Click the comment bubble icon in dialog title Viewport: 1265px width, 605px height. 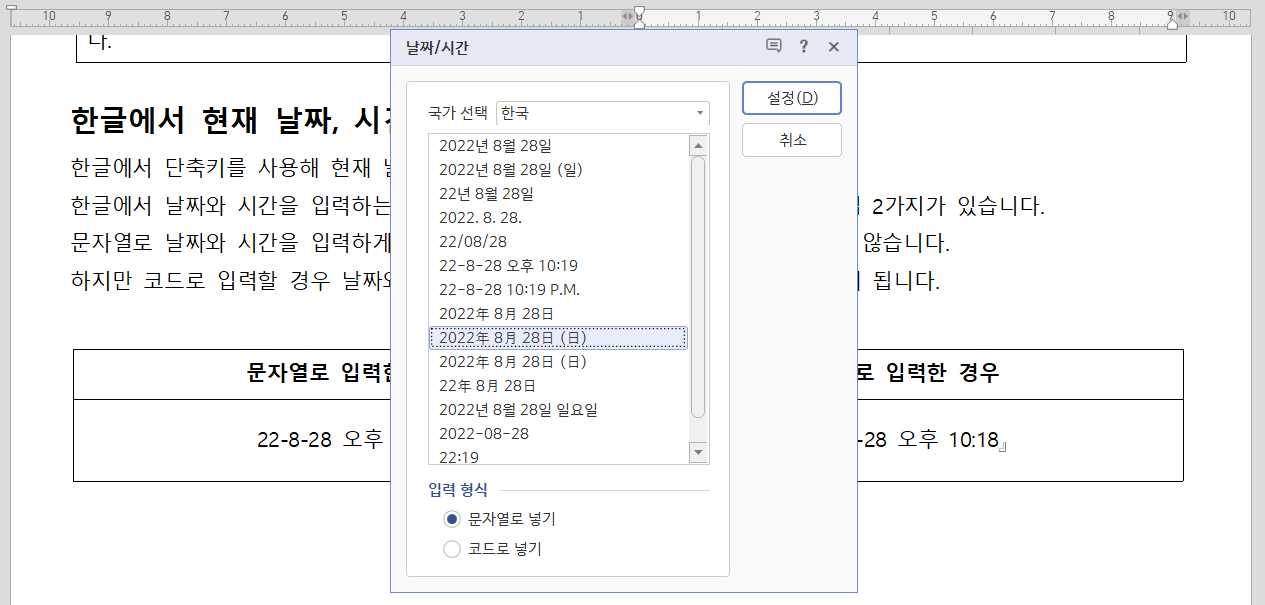click(x=773, y=47)
